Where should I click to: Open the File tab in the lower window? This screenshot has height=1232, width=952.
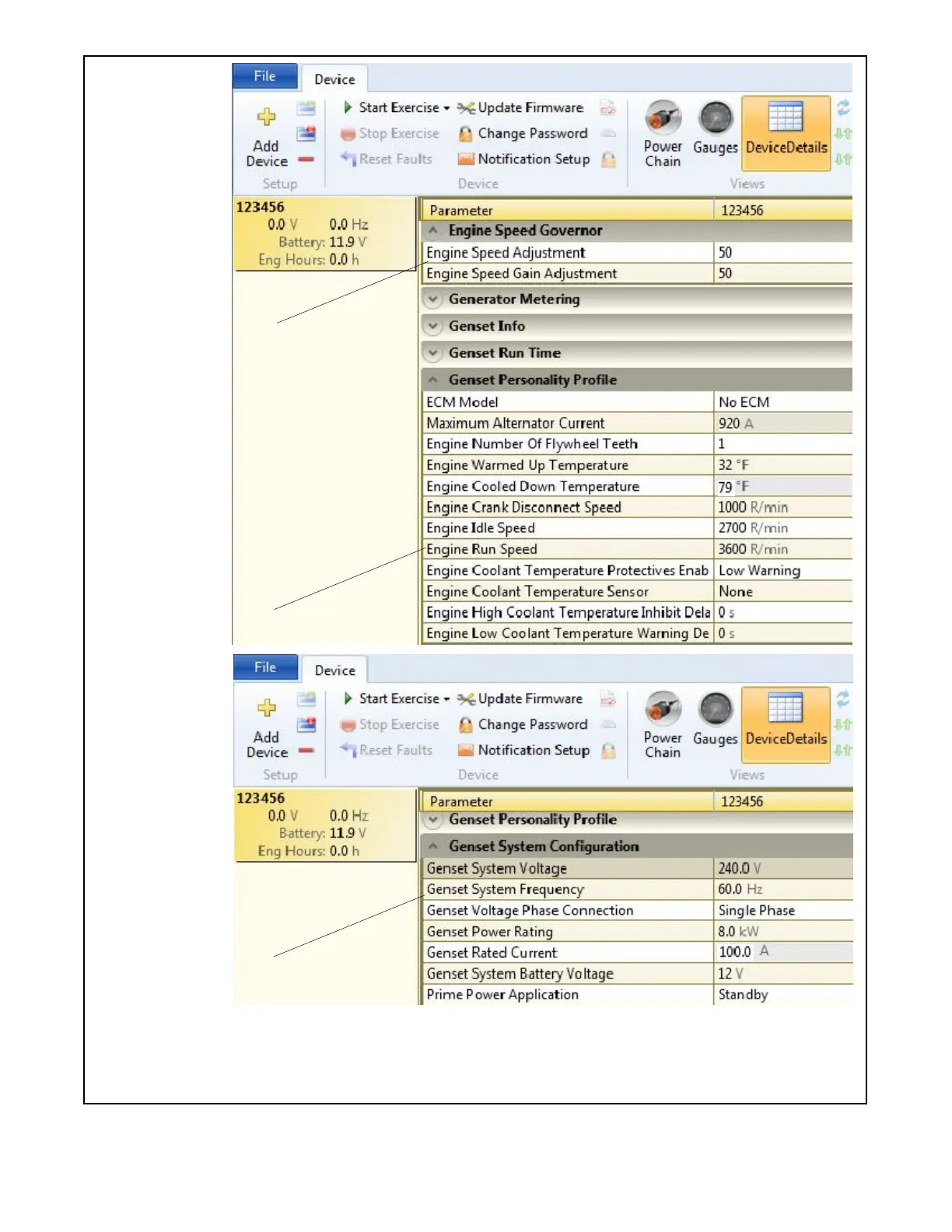pos(264,667)
